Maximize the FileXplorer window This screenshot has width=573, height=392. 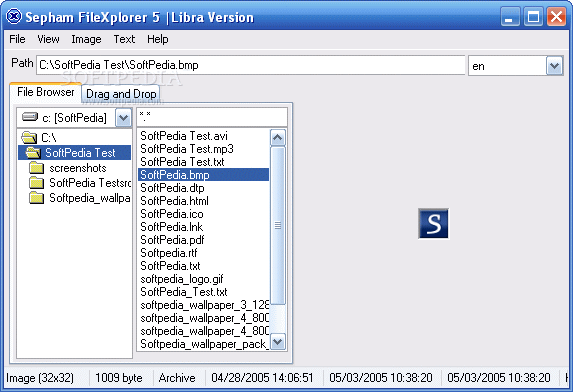533,17
